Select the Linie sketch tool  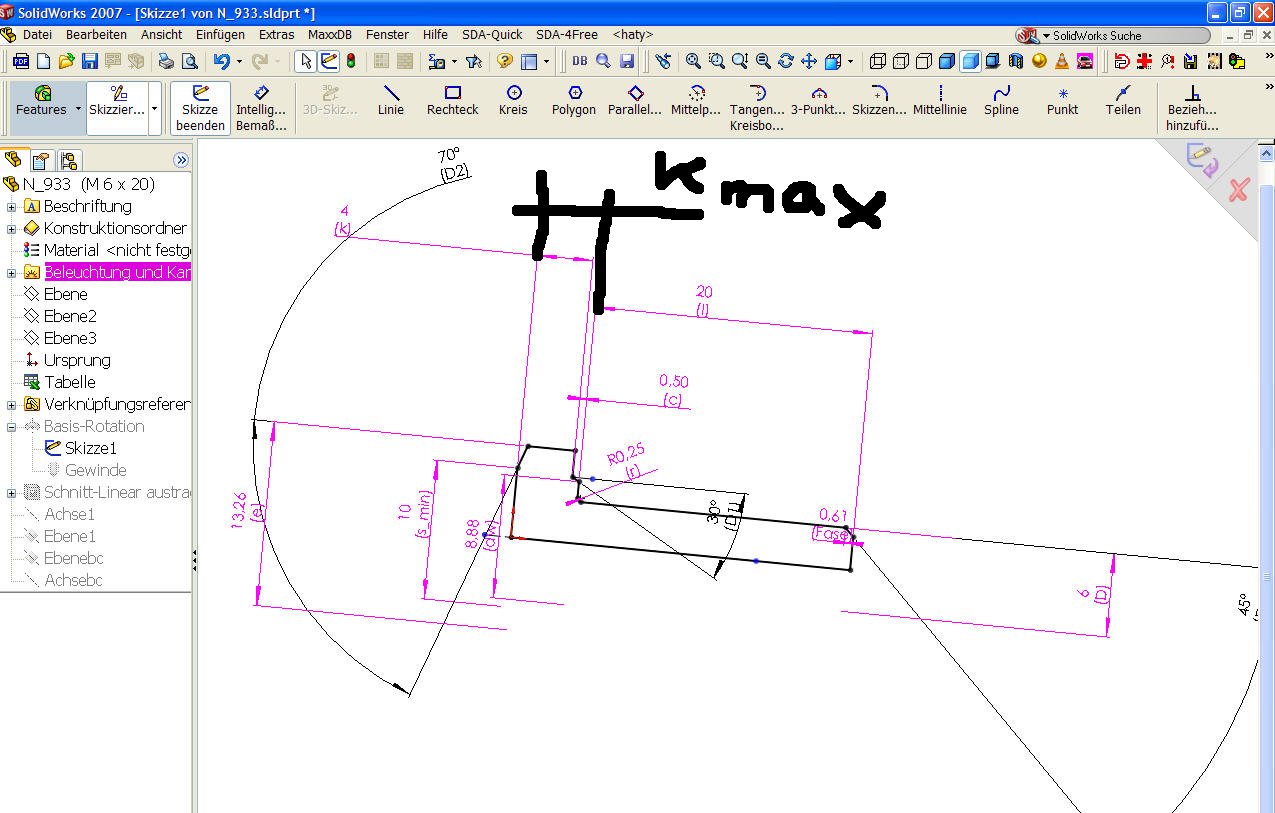(390, 100)
